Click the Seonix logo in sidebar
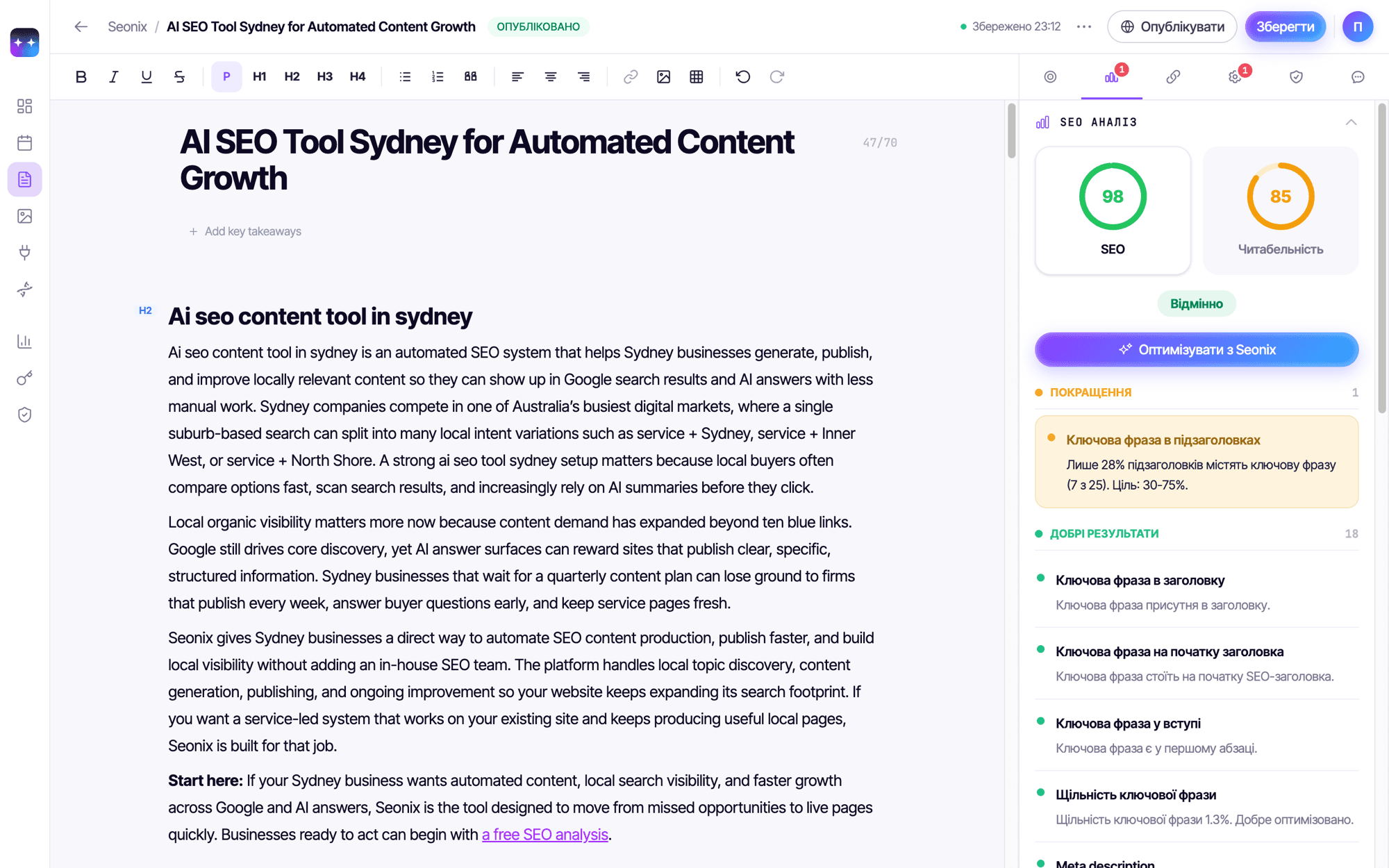 click(25, 42)
